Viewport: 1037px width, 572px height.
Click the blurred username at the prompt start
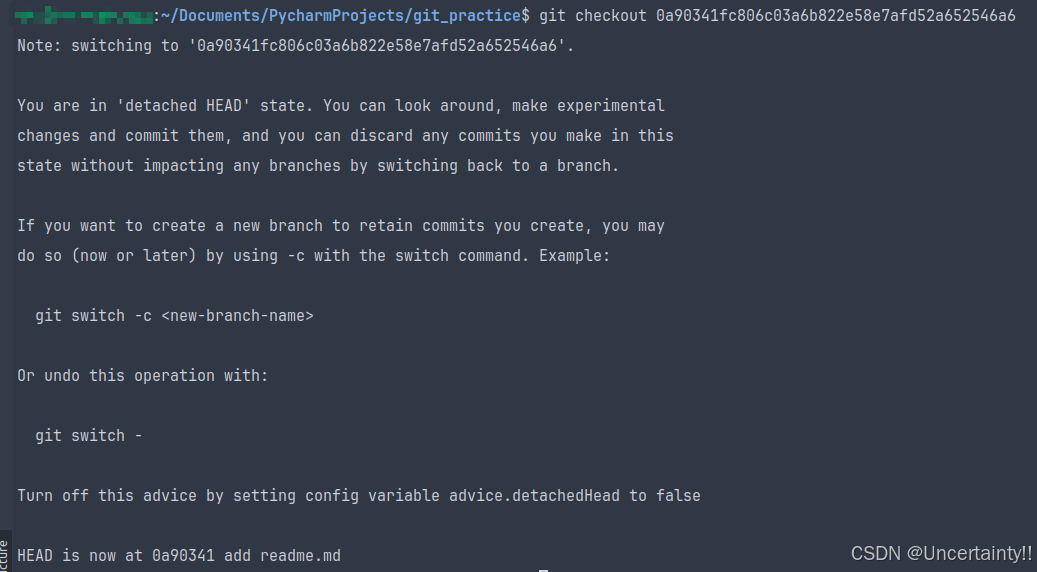pos(84,15)
